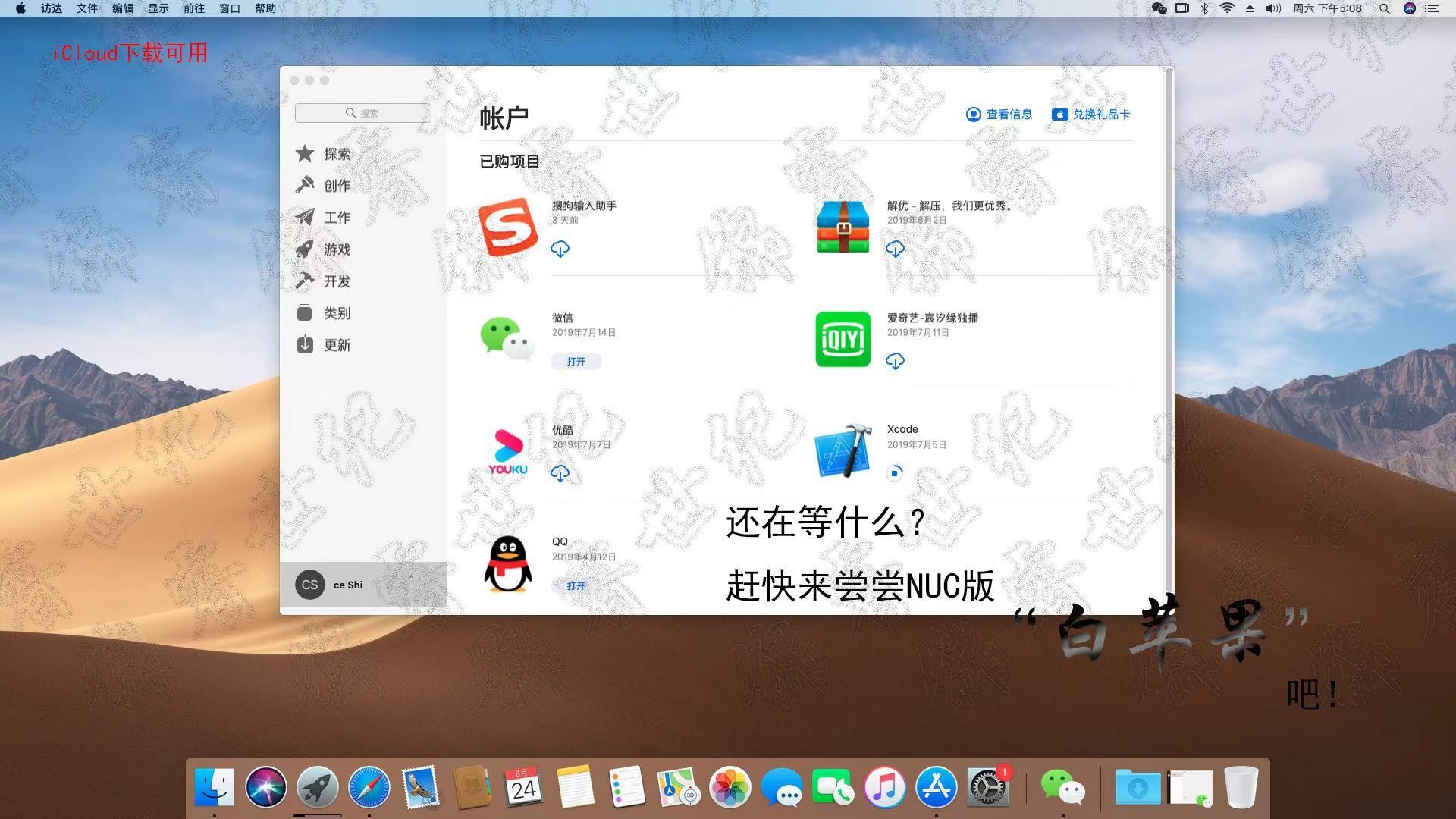Click the ce Shi account entry
Screen dimensions: 1456x819
point(363,585)
